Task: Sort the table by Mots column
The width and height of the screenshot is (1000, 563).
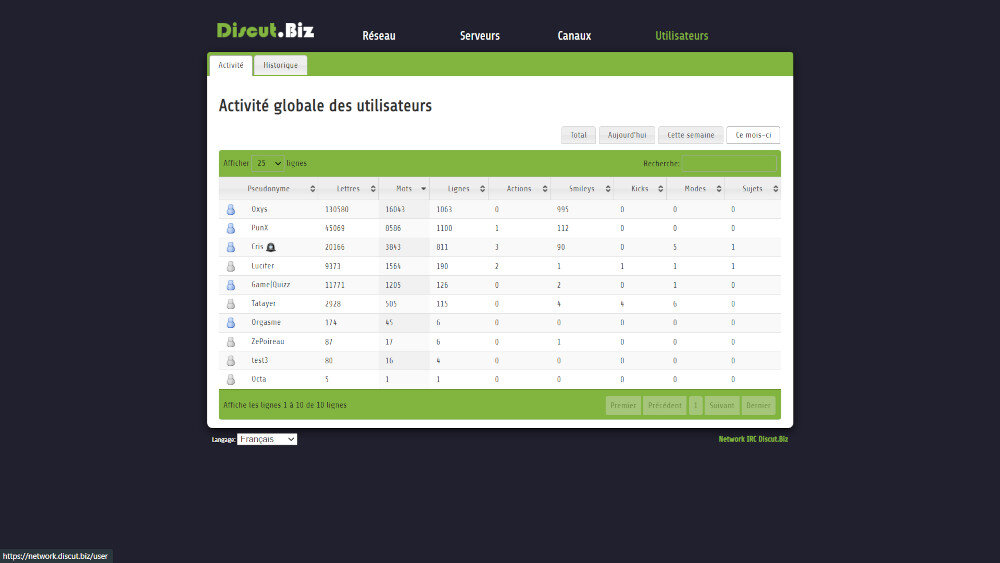Action: pos(405,188)
